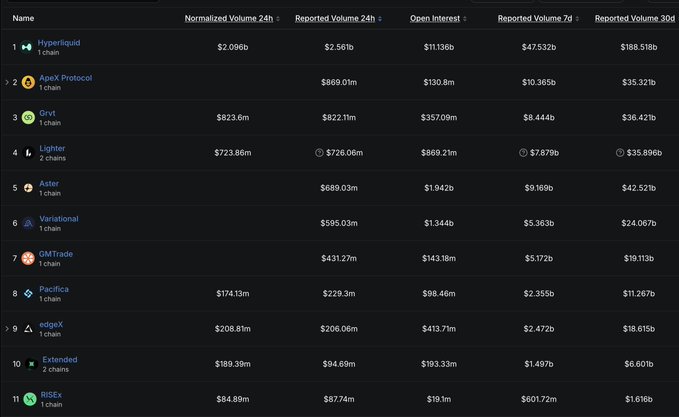Open the Aster protocol link

(x=49, y=184)
